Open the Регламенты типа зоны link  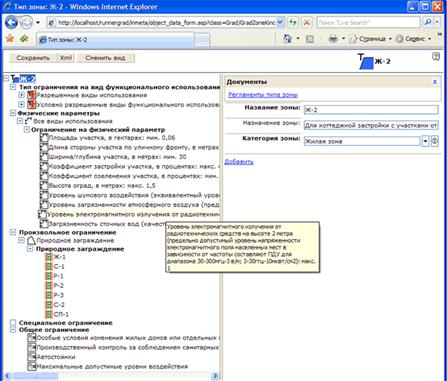263,95
